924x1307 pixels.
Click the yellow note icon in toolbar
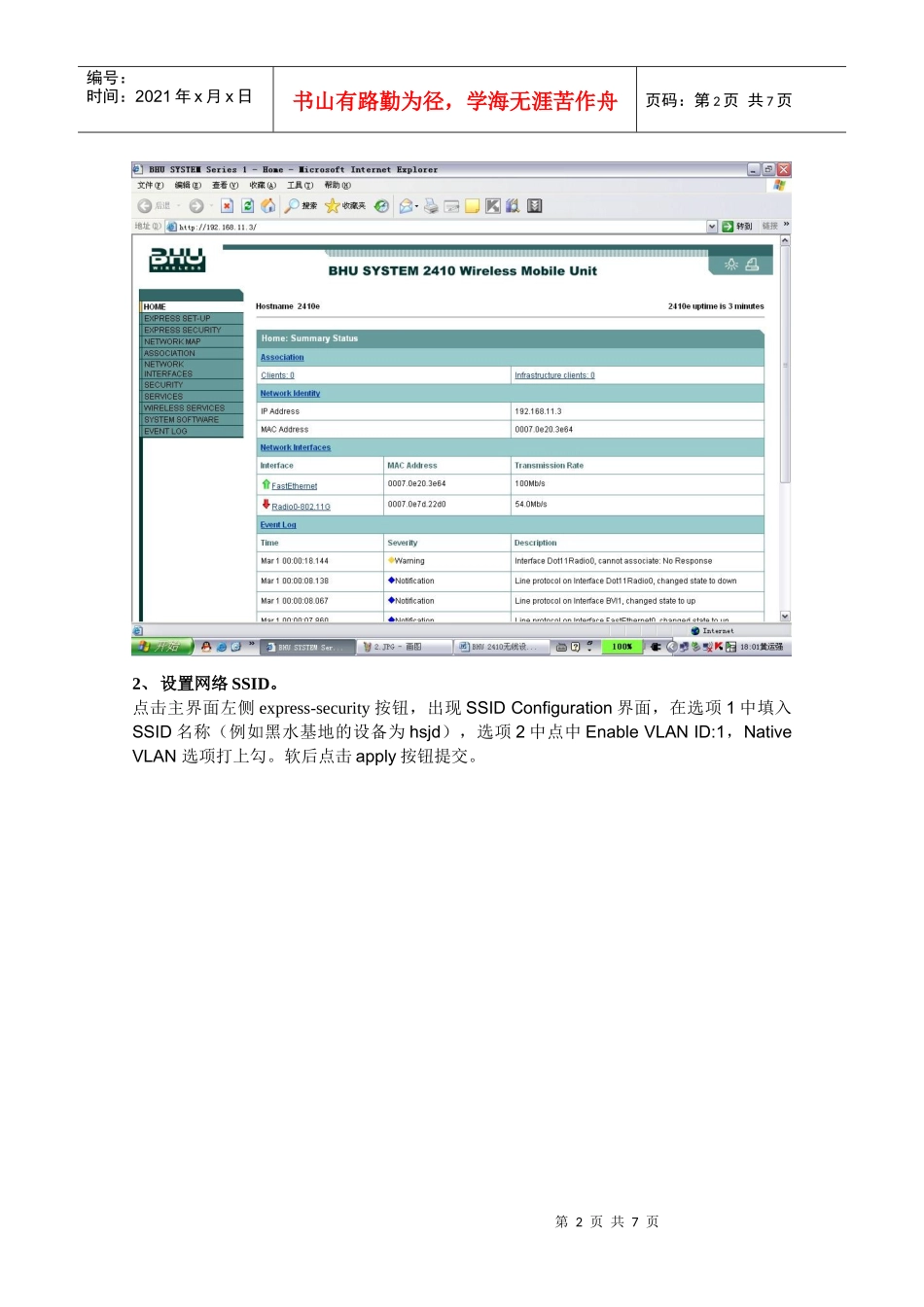pyautogui.click(x=472, y=206)
